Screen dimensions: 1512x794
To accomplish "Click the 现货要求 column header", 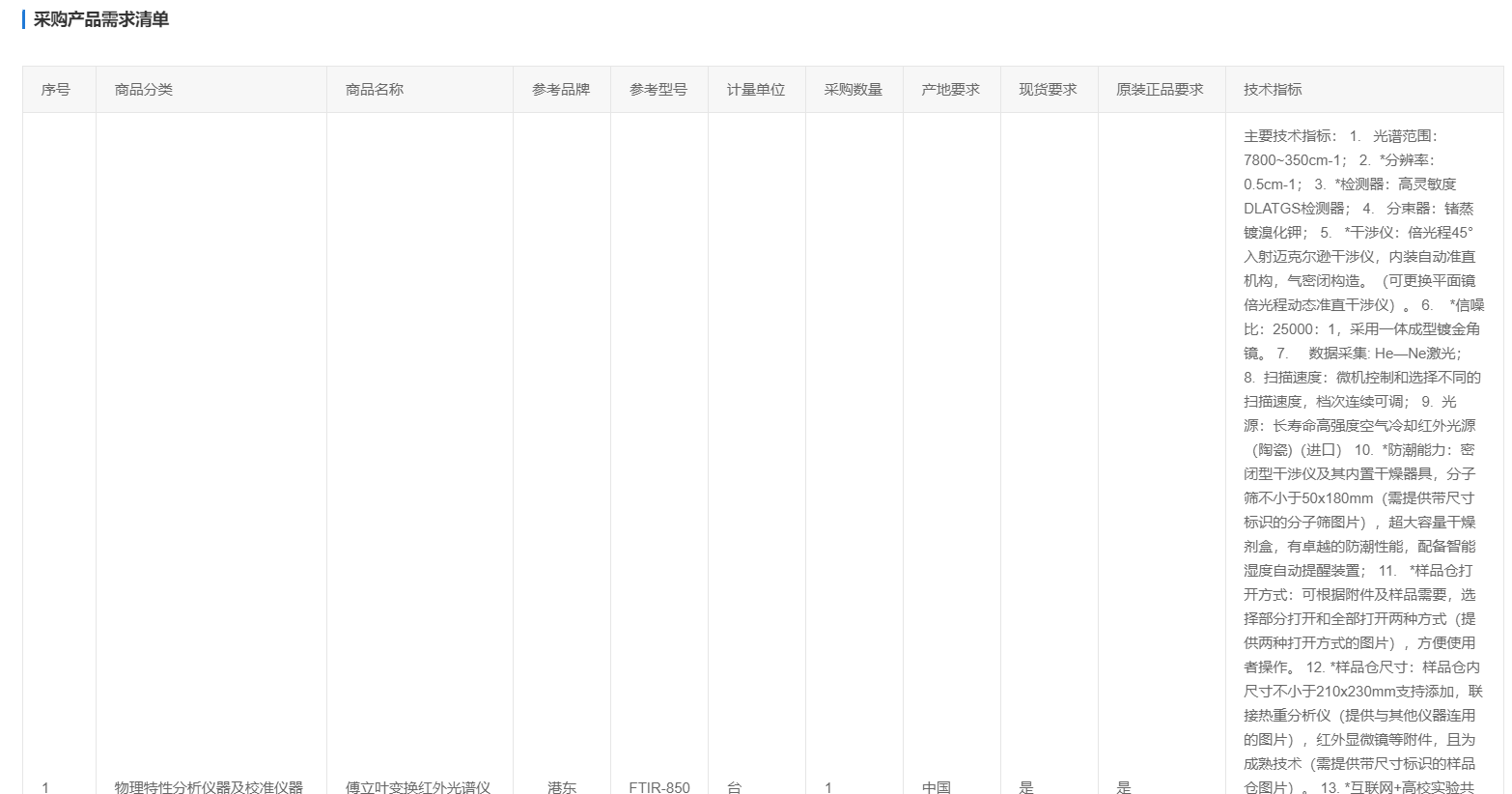I will [x=1048, y=89].
